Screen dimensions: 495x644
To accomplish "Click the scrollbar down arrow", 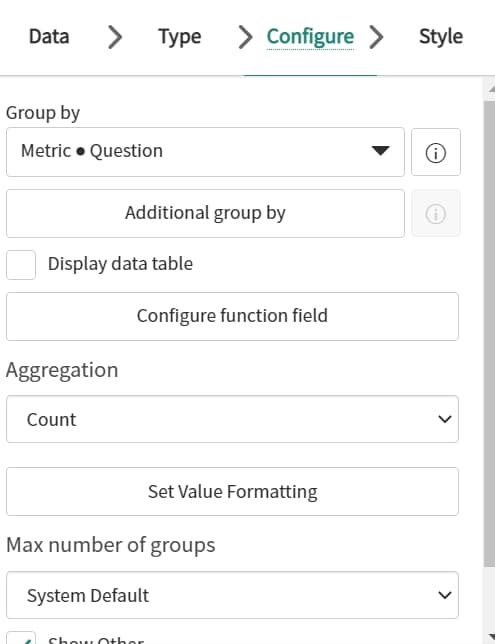I will [490, 637].
